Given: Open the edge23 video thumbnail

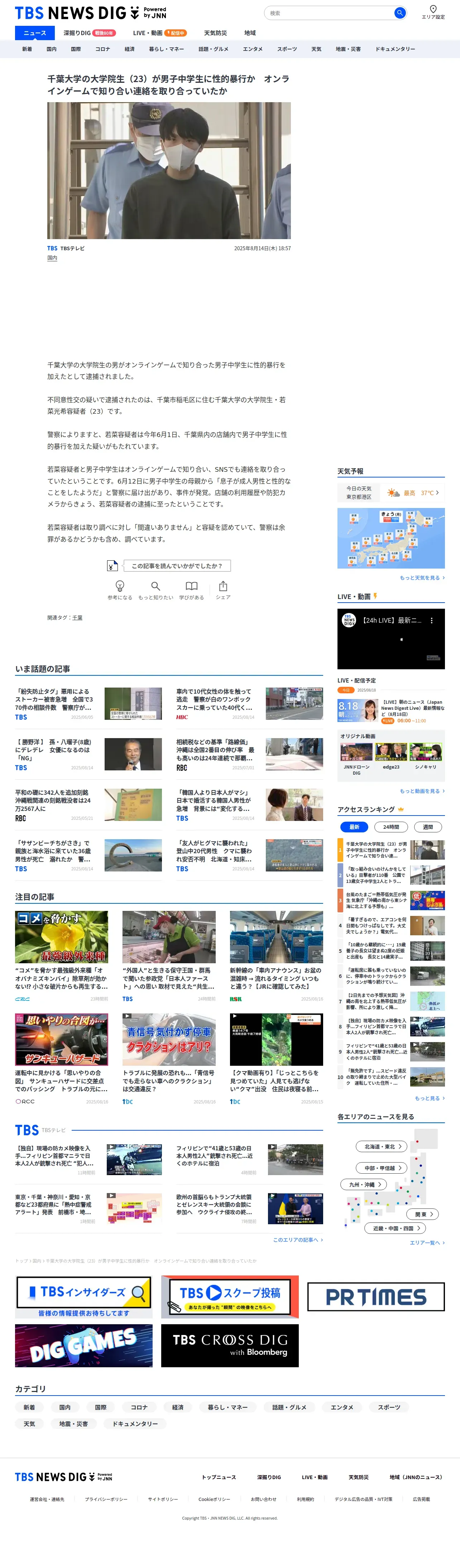Looking at the screenshot, I should pos(390,752).
